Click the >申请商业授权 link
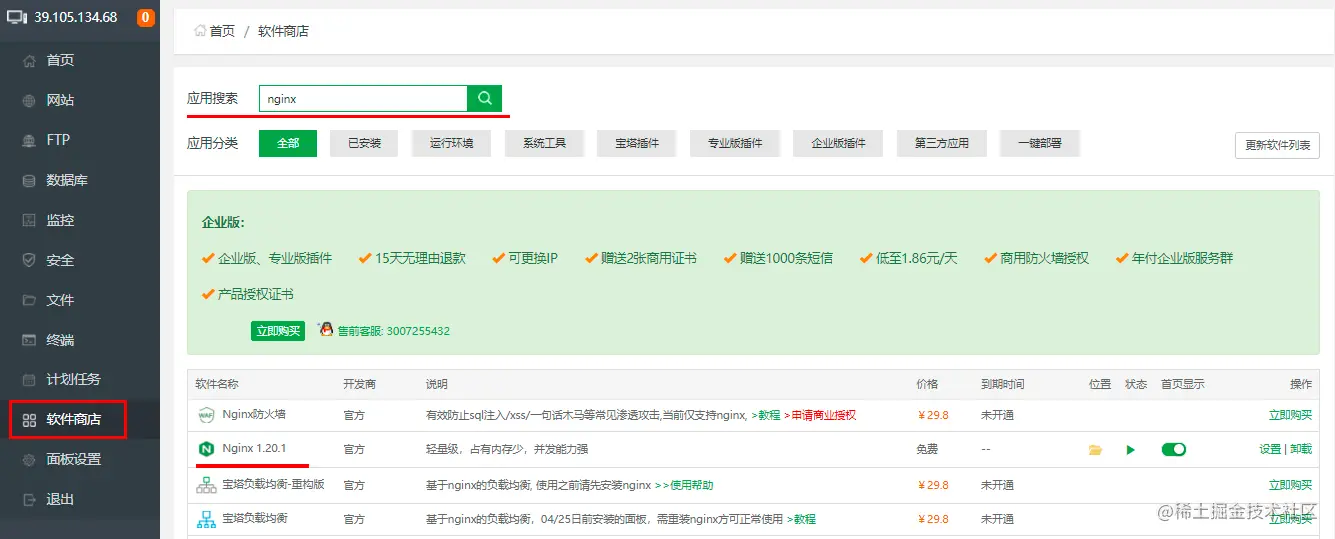The image size is (1335, 539). pyautogui.click(x=820, y=415)
